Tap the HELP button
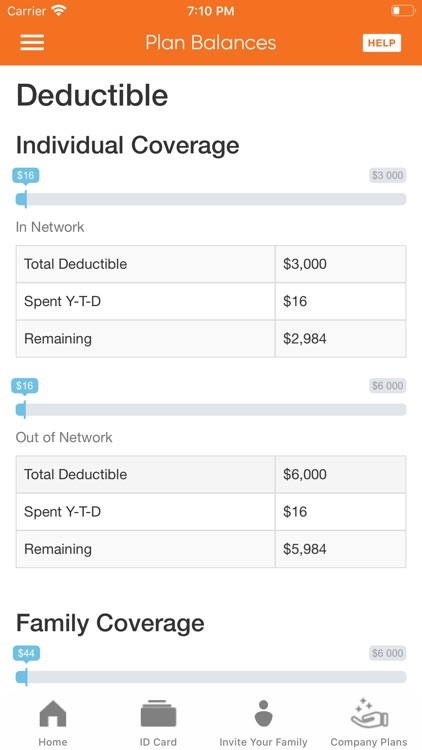Viewport: 422px width, 750px height. tap(381, 43)
